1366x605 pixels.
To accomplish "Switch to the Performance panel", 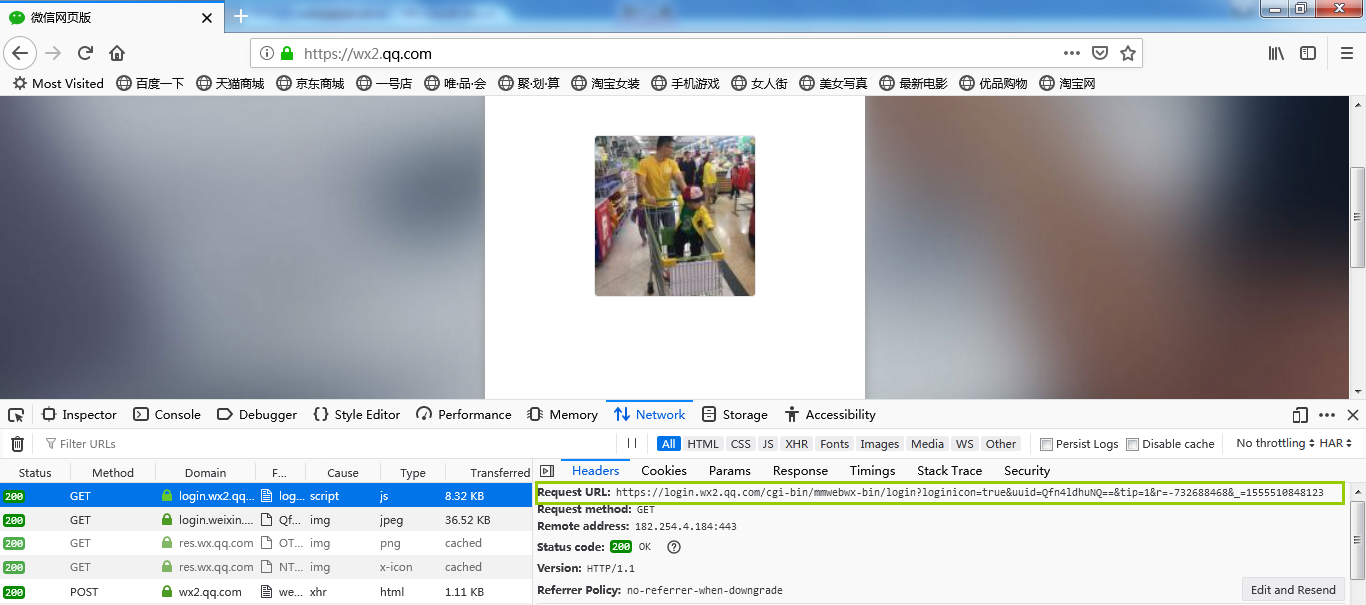I will 464,415.
